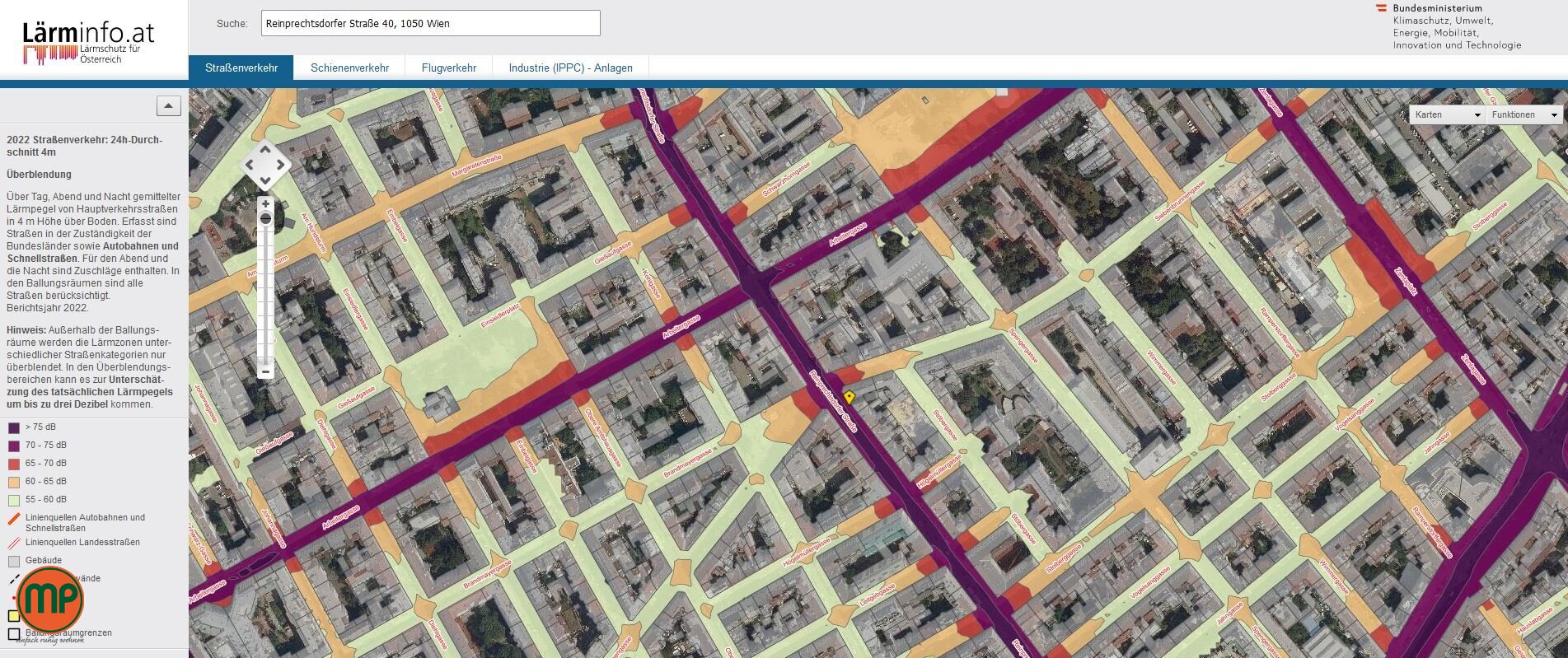
Task: Collapse the legend panel with arrow button
Action: pyautogui.click(x=168, y=106)
